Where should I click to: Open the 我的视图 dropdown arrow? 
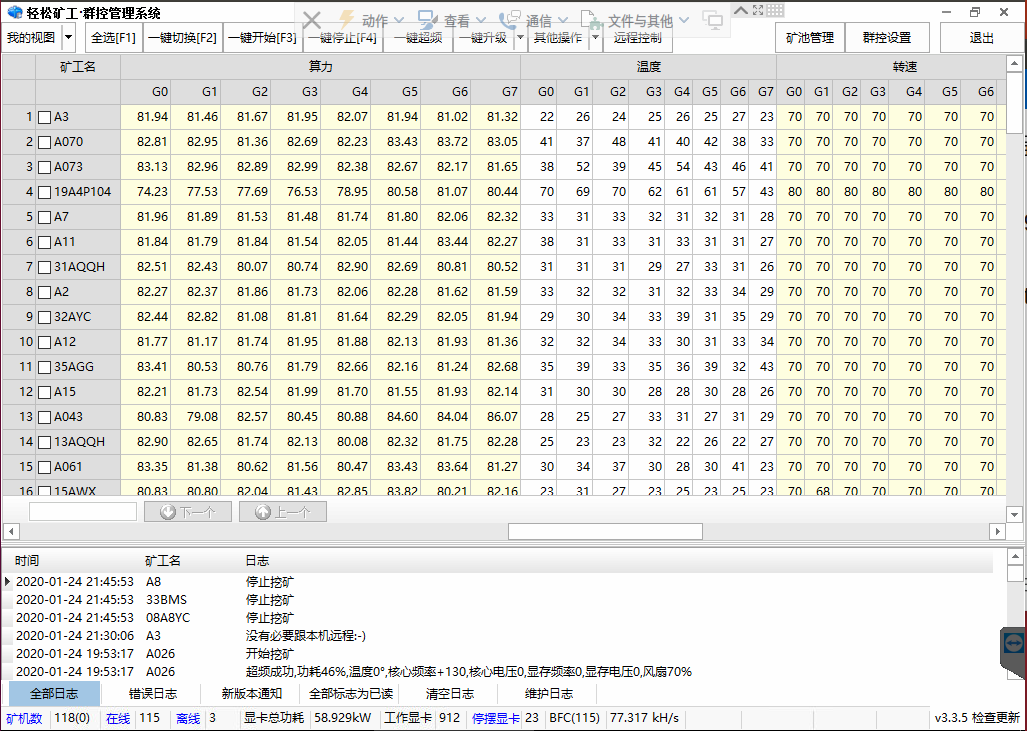(68, 38)
